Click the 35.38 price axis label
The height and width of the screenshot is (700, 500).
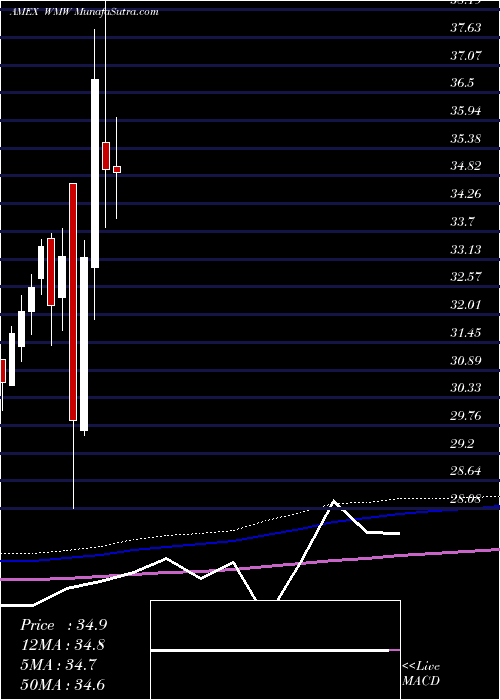(466, 138)
